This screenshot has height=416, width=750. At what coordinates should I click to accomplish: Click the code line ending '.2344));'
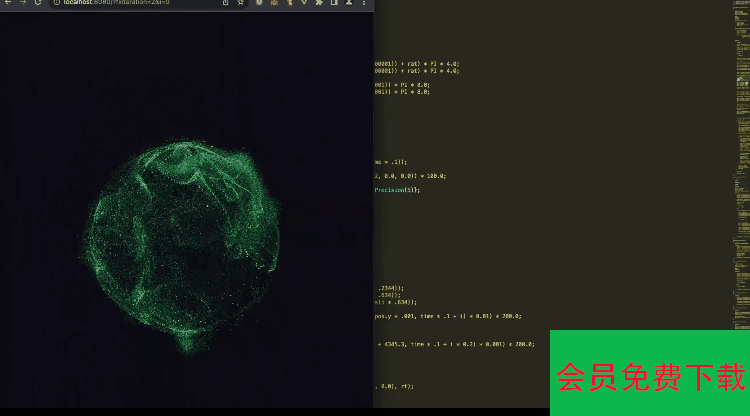click(390, 287)
